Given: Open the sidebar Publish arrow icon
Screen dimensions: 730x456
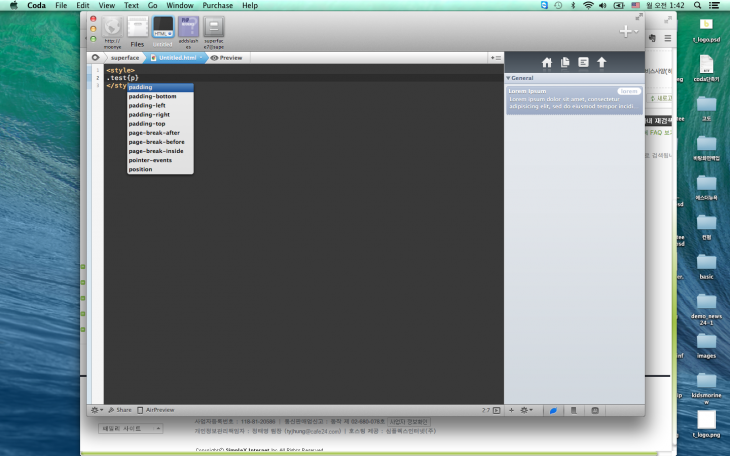Looking at the screenshot, I should [602, 62].
